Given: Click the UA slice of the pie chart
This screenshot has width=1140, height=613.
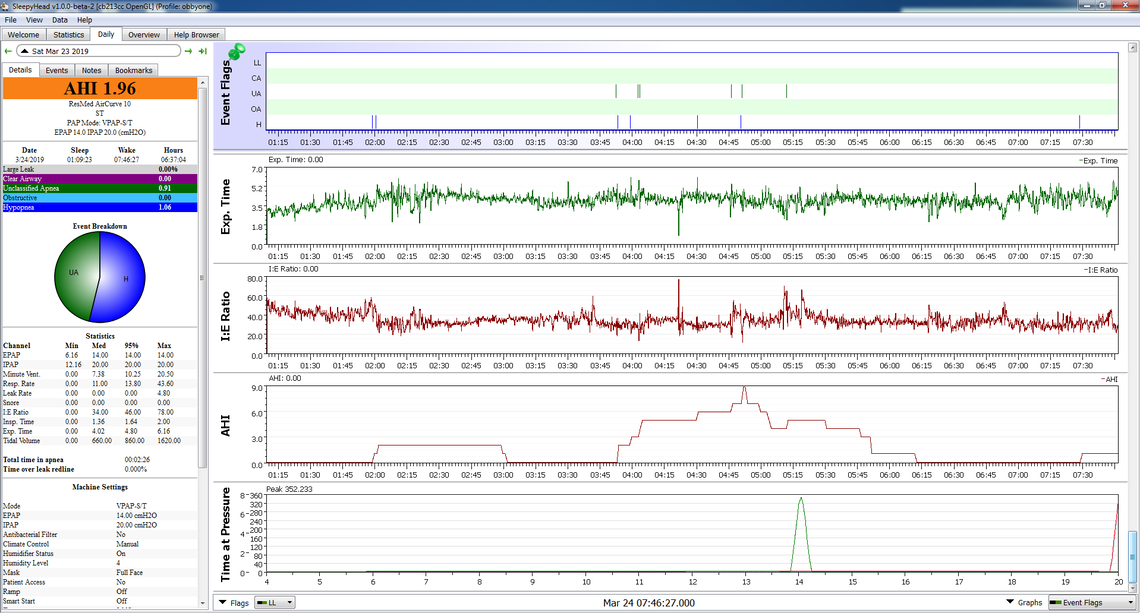Looking at the screenshot, I should tap(75, 276).
